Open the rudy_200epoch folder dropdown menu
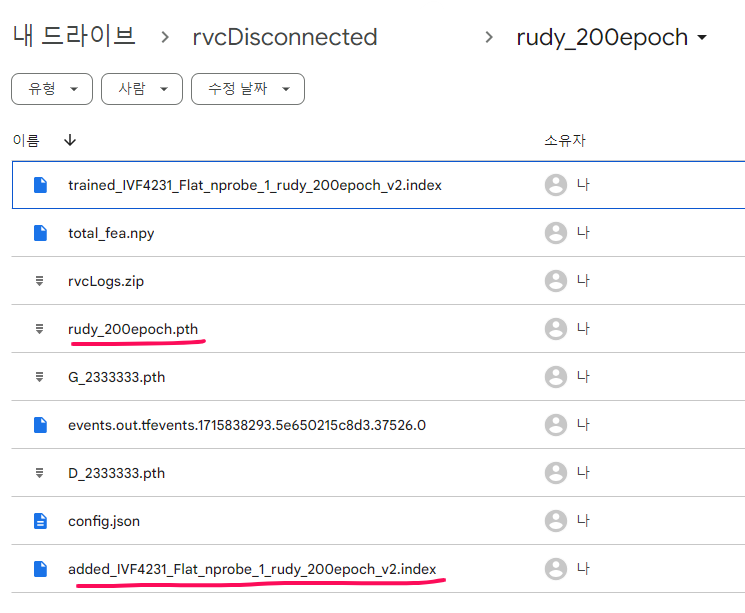 (x=702, y=38)
